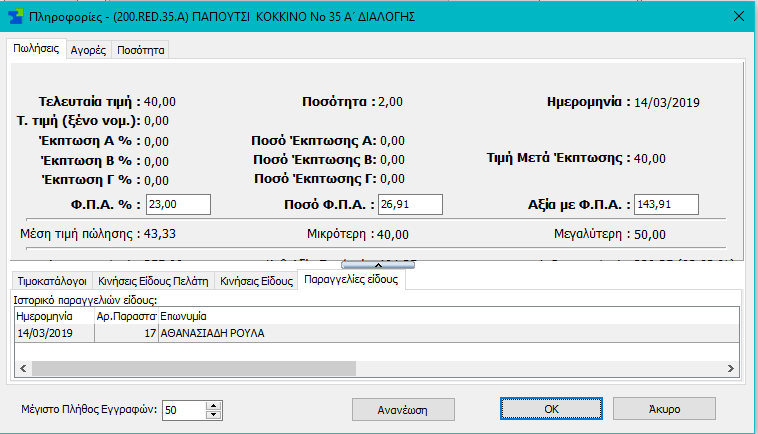The width and height of the screenshot is (758, 434).
Task: Switch to the Πωλήσεις tab
Action: [36, 49]
